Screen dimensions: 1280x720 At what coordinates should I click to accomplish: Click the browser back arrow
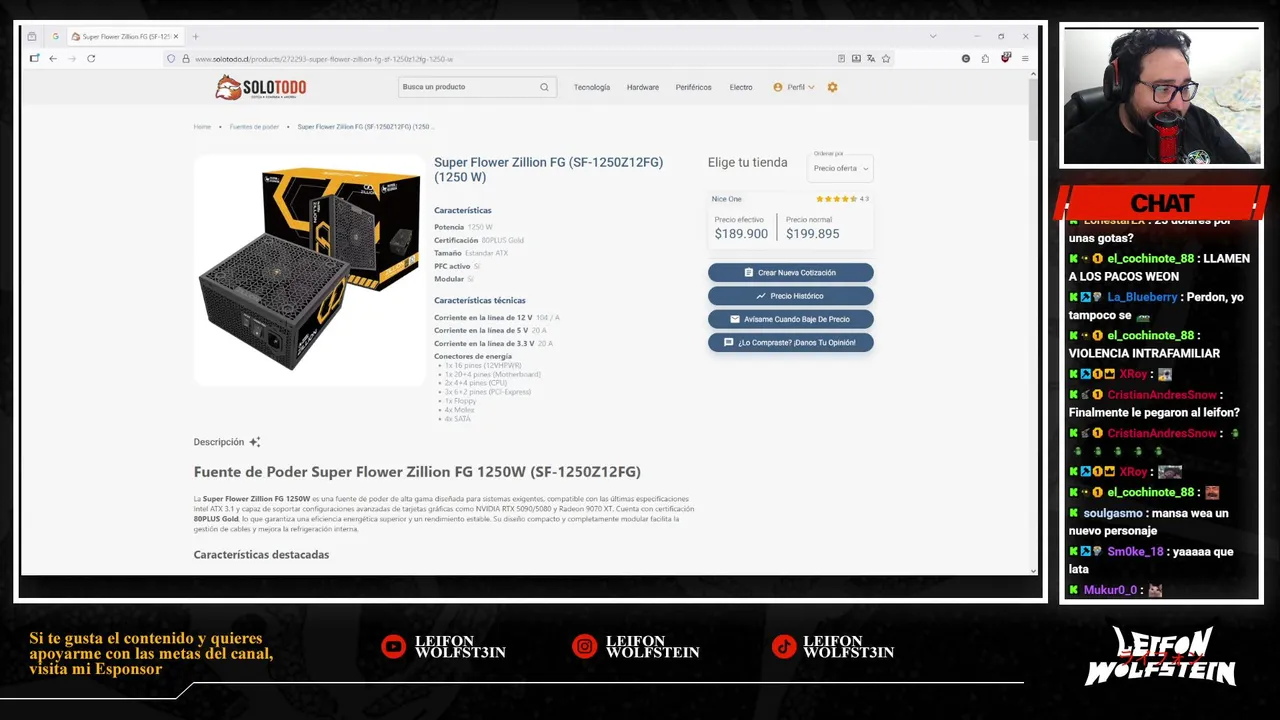pos(53,59)
